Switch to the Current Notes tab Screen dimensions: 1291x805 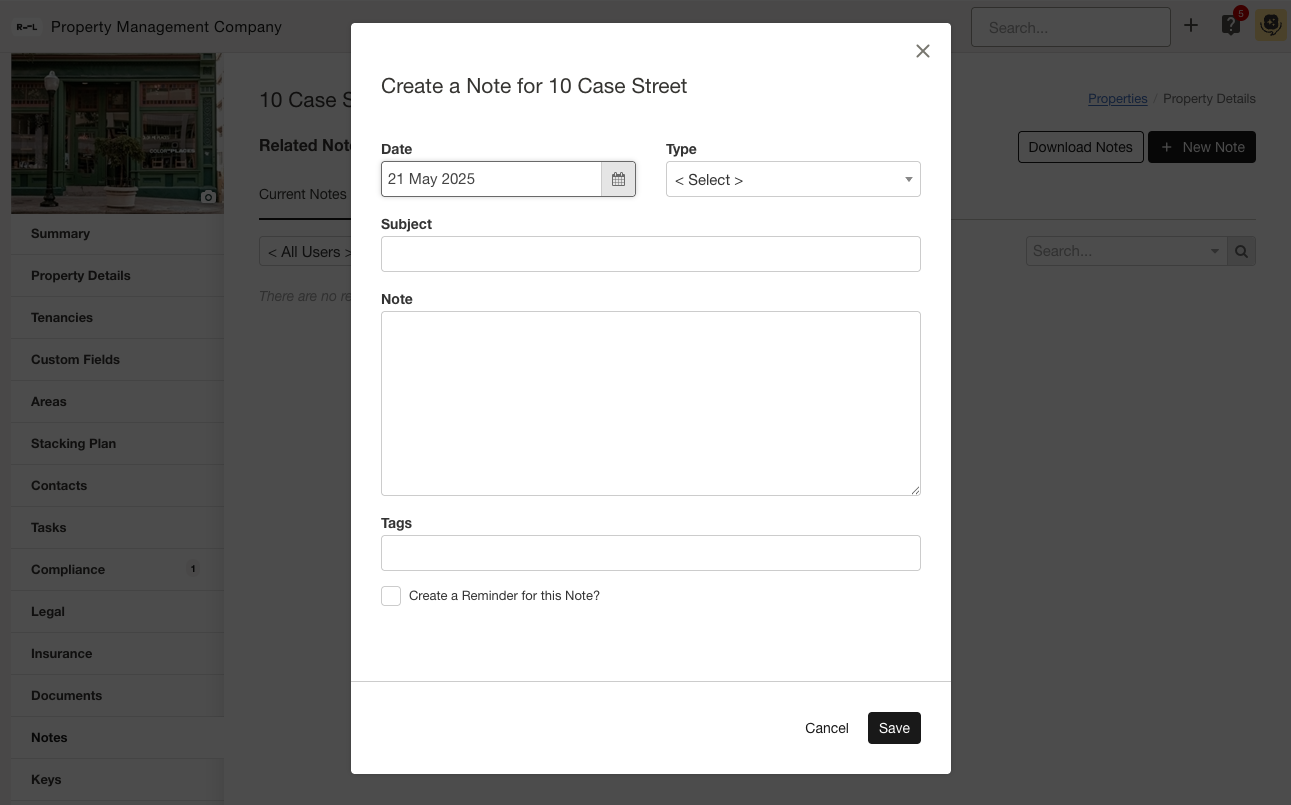(x=303, y=194)
